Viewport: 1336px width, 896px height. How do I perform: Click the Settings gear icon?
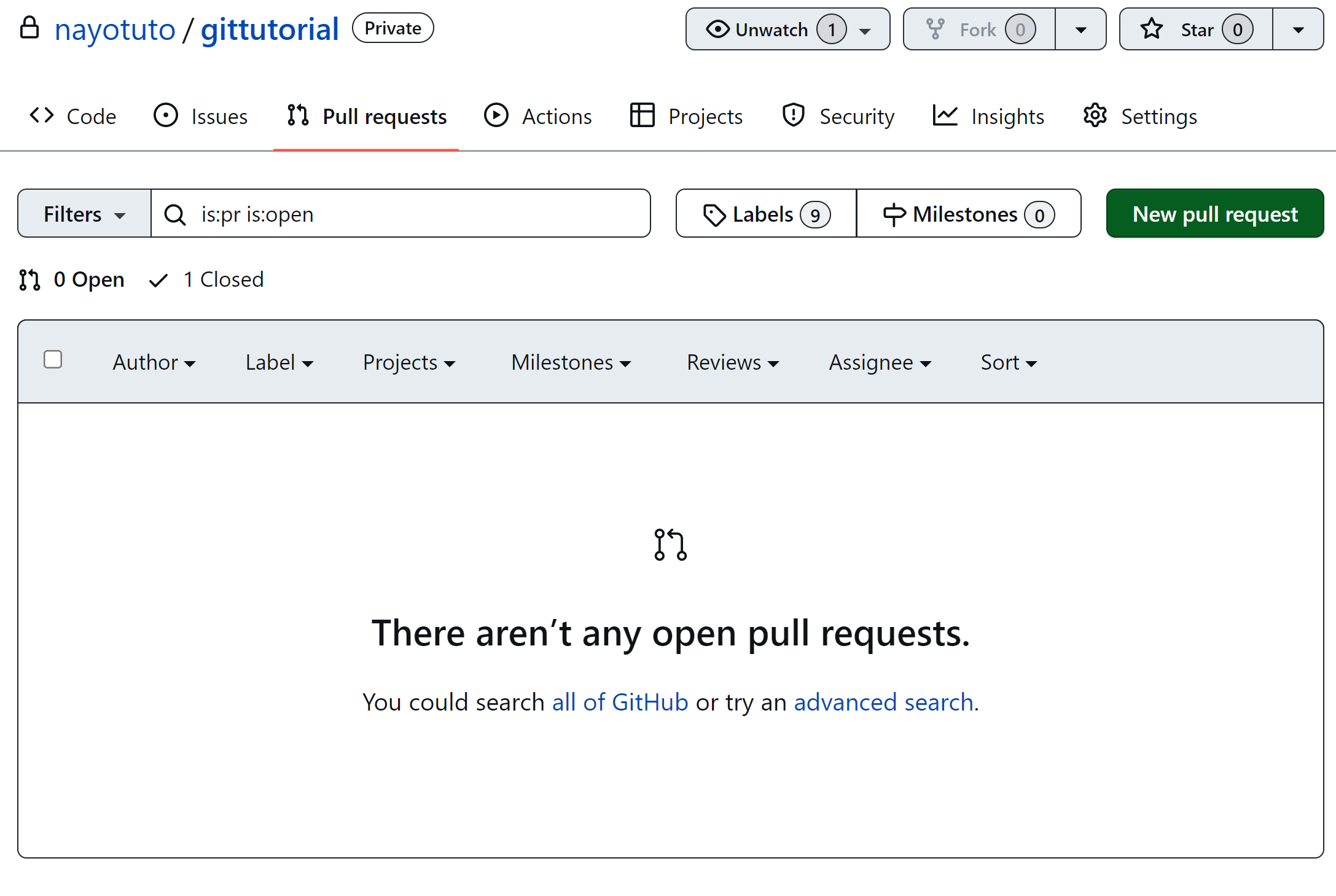(1095, 115)
